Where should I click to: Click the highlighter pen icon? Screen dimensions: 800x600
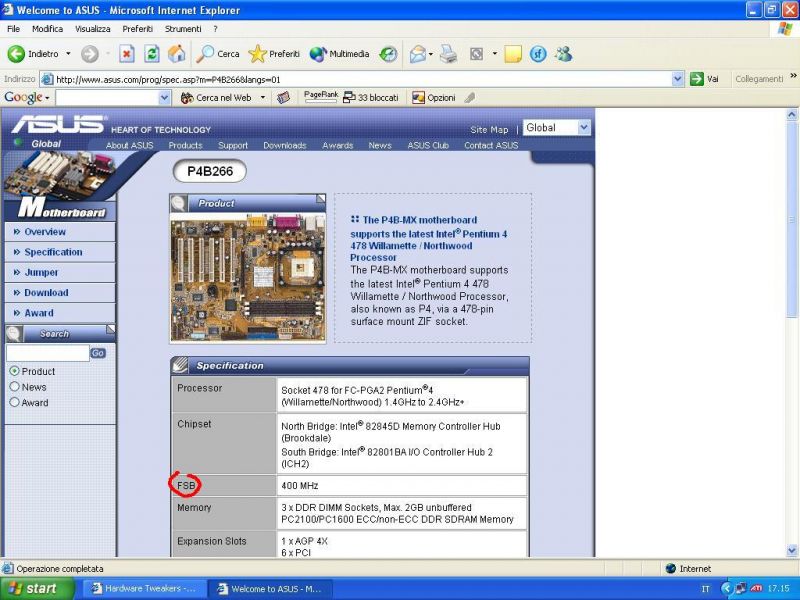[470, 97]
